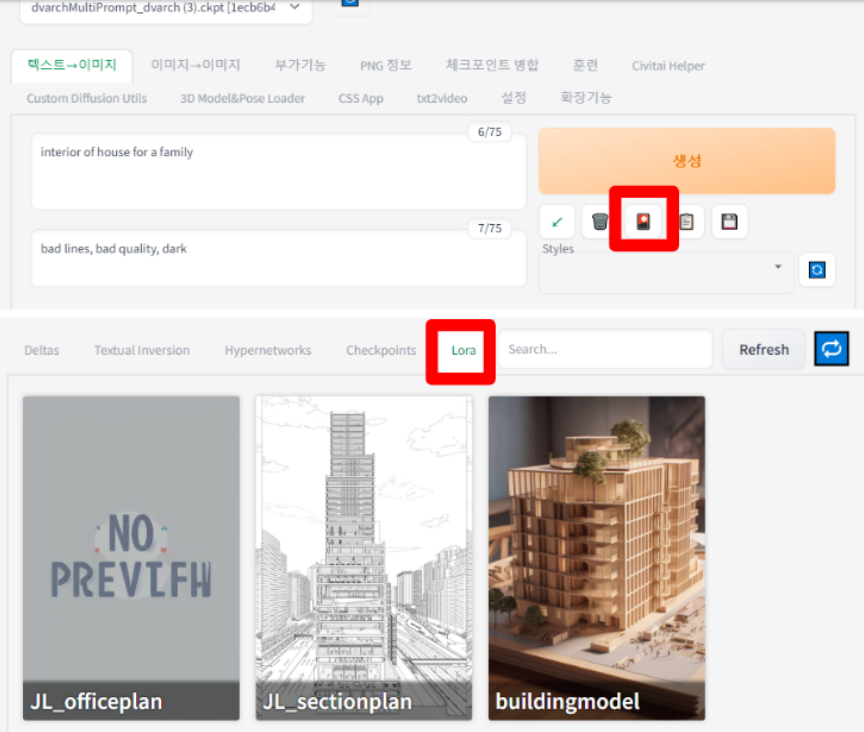Select the Hypernetworks tab
The image size is (864, 732).
tap(267, 350)
